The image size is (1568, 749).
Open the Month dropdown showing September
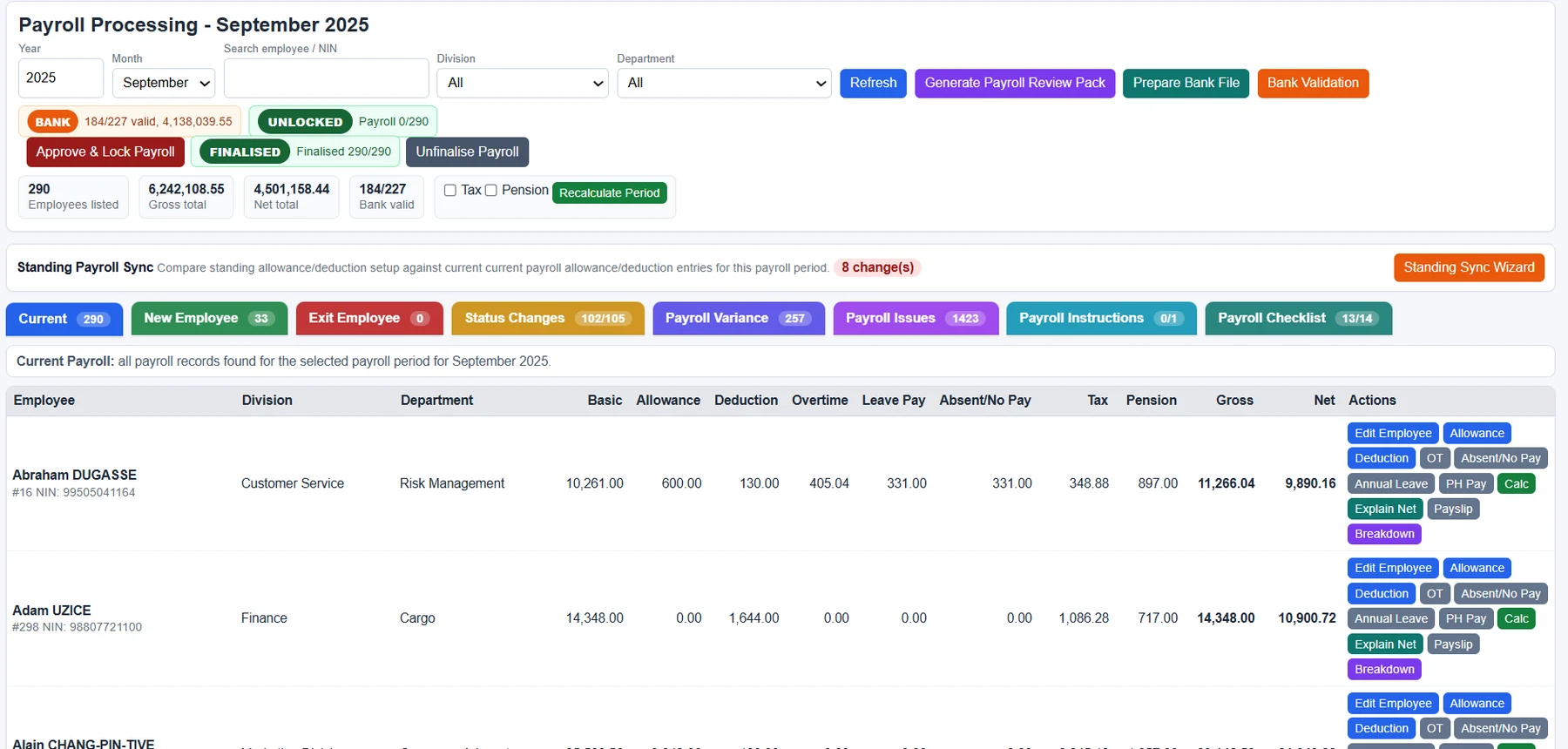coord(164,83)
